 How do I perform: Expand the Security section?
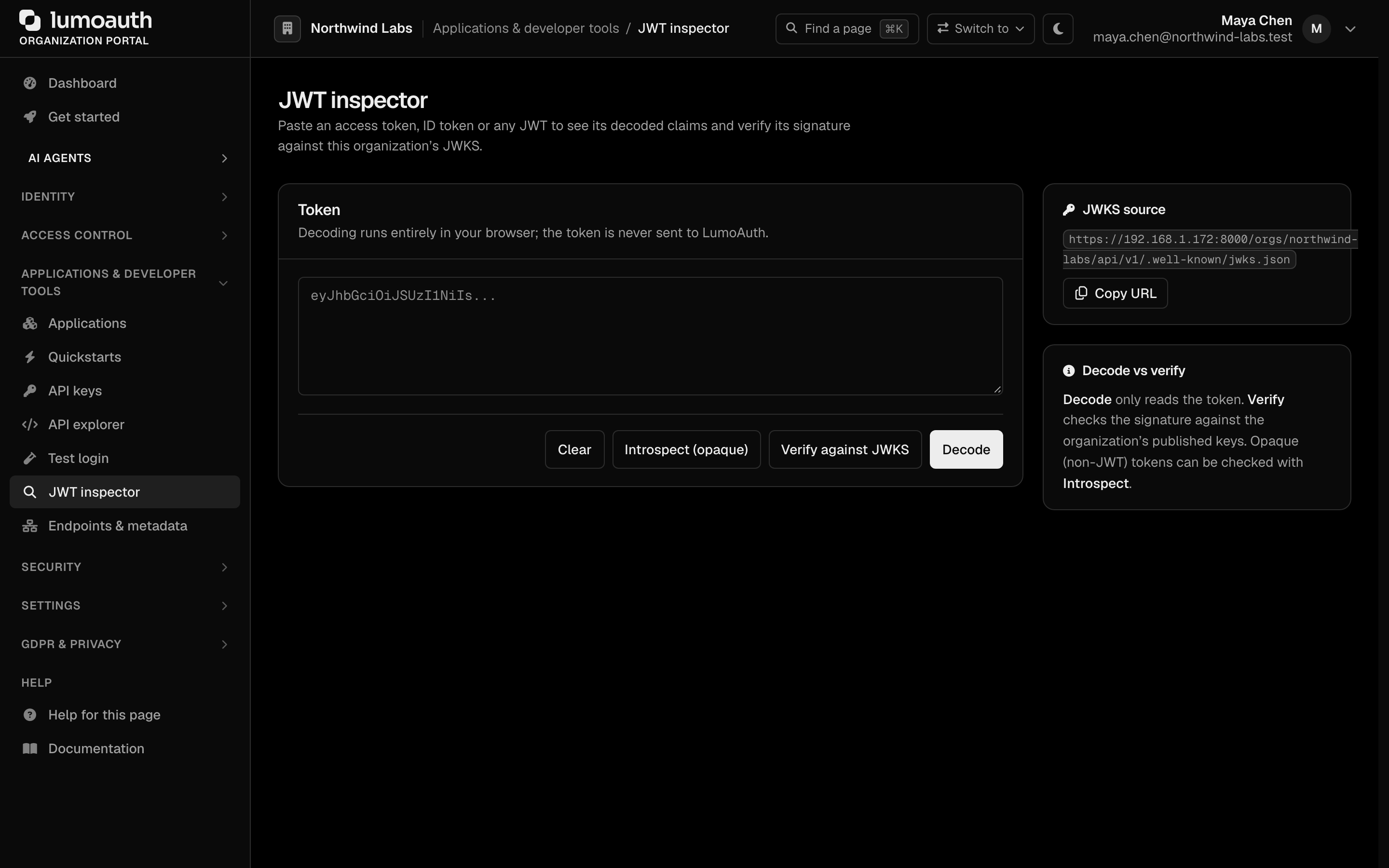click(124, 567)
